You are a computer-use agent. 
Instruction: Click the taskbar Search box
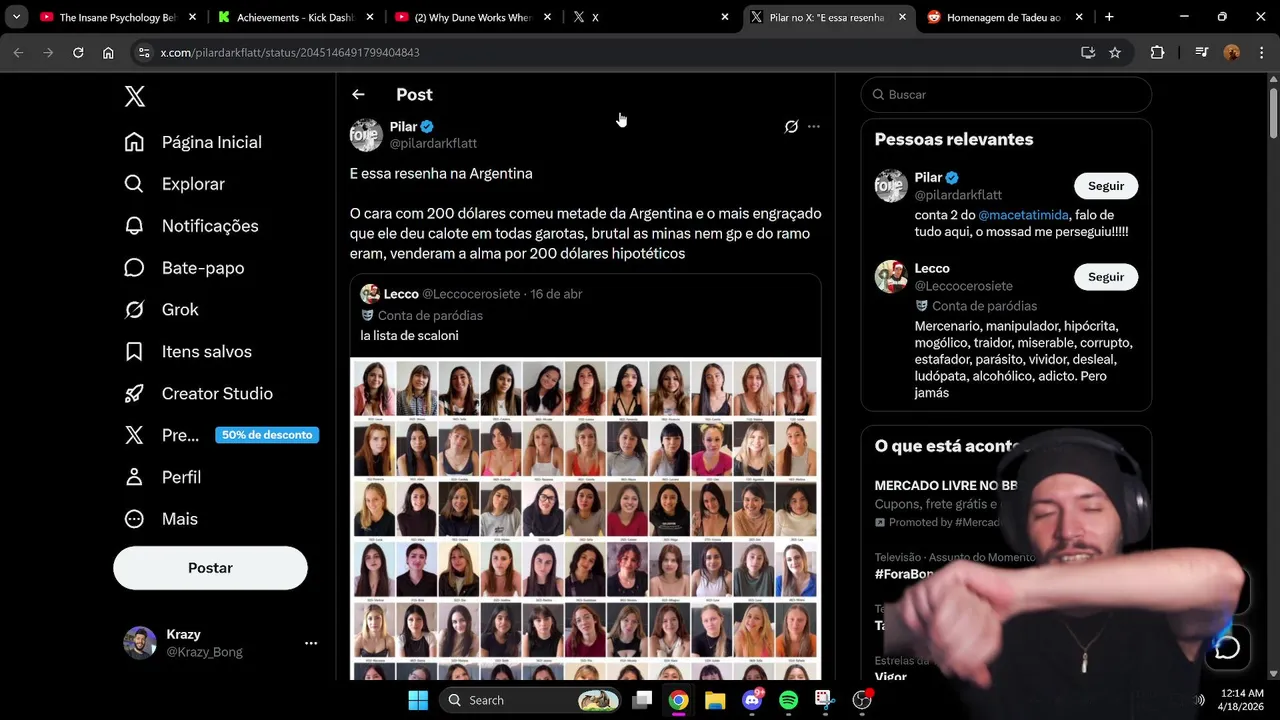pos(530,700)
